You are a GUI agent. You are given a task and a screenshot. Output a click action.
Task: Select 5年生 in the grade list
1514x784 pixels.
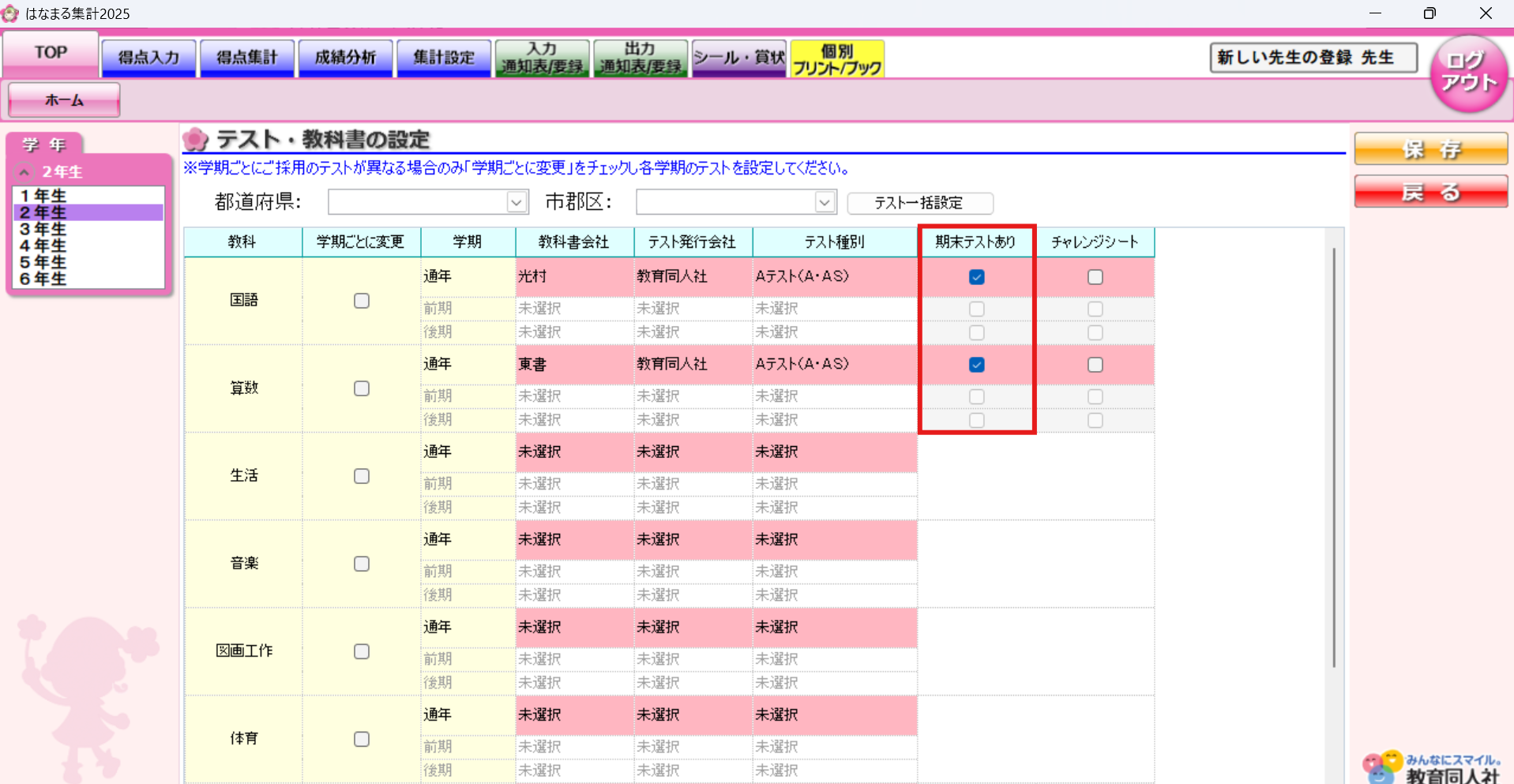click(43, 262)
